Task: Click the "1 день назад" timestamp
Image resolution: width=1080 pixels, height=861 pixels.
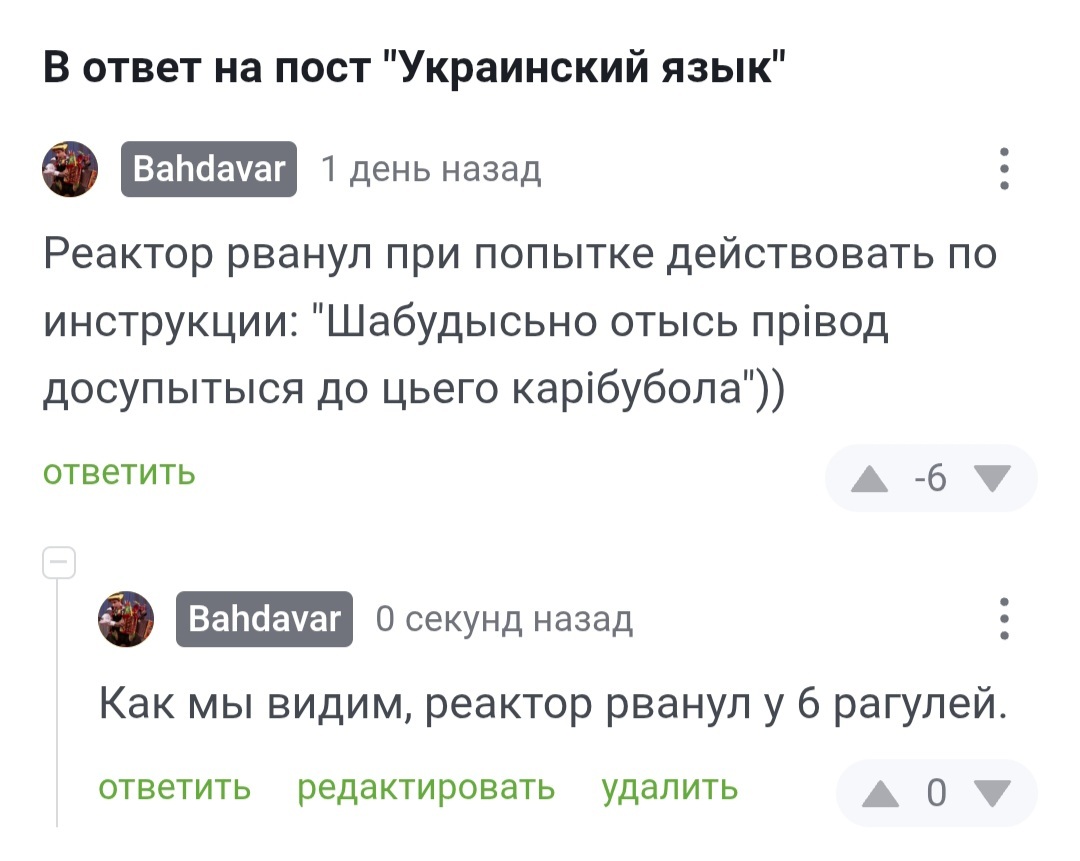Action: (430, 170)
